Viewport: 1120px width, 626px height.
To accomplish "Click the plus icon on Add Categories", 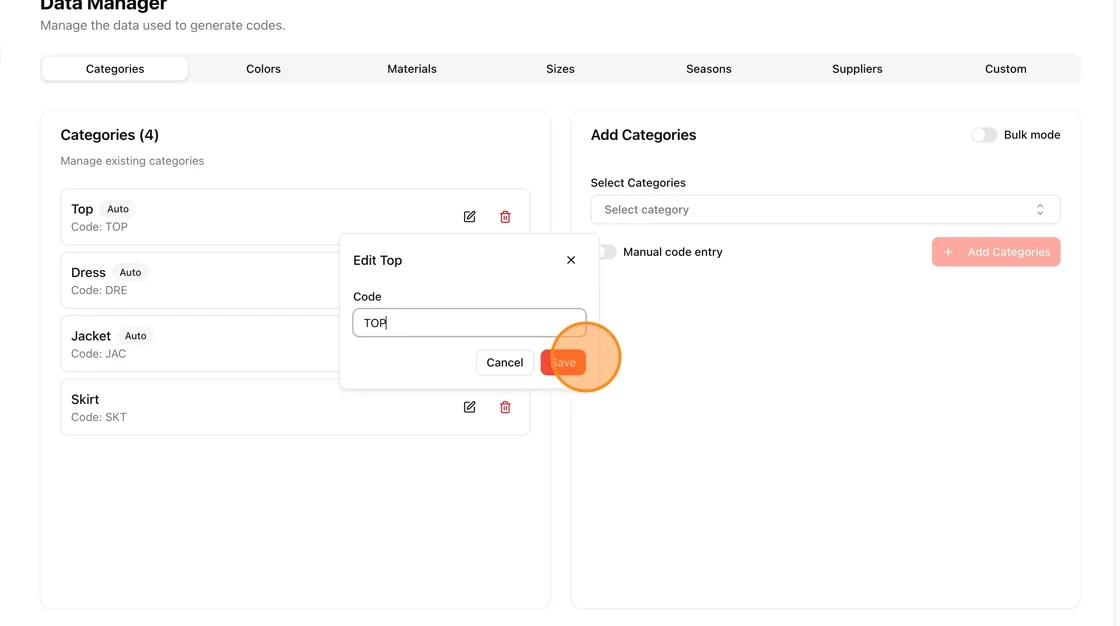I will coord(948,252).
